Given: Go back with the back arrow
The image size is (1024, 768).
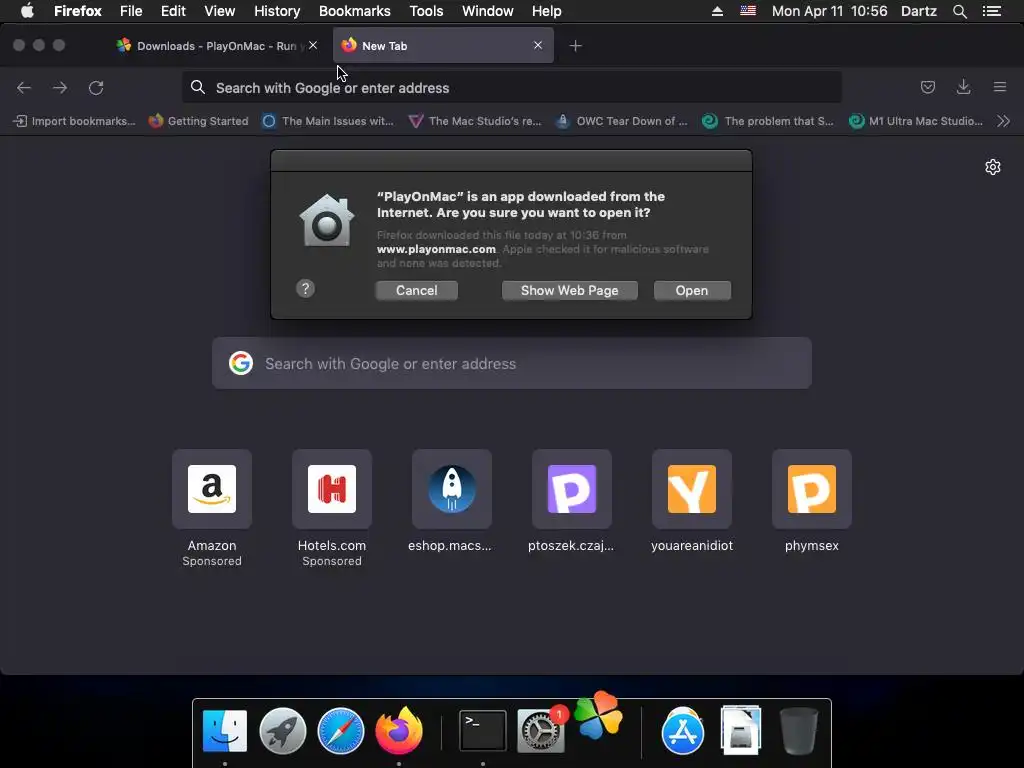Looking at the screenshot, I should [24, 88].
